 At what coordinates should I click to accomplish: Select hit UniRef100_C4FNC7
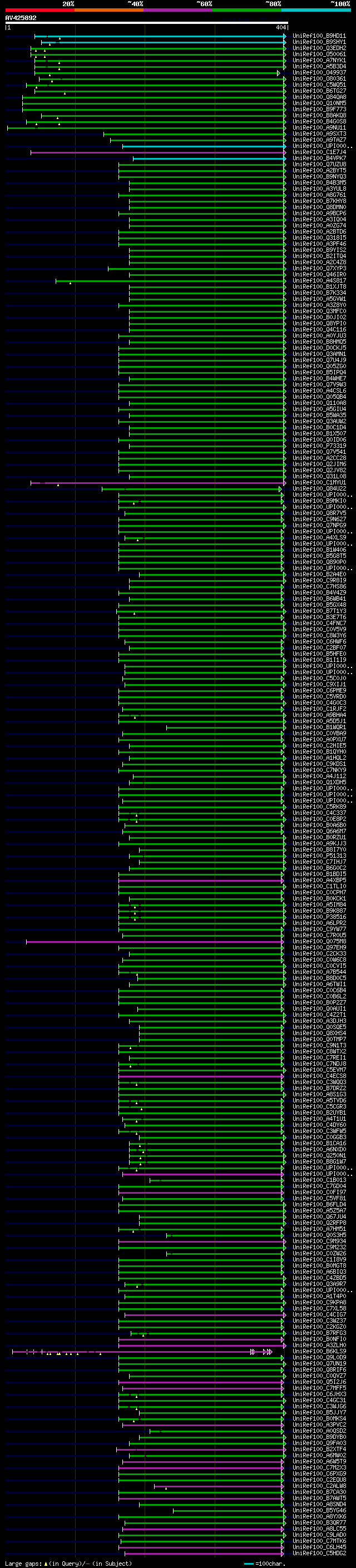click(x=319, y=624)
